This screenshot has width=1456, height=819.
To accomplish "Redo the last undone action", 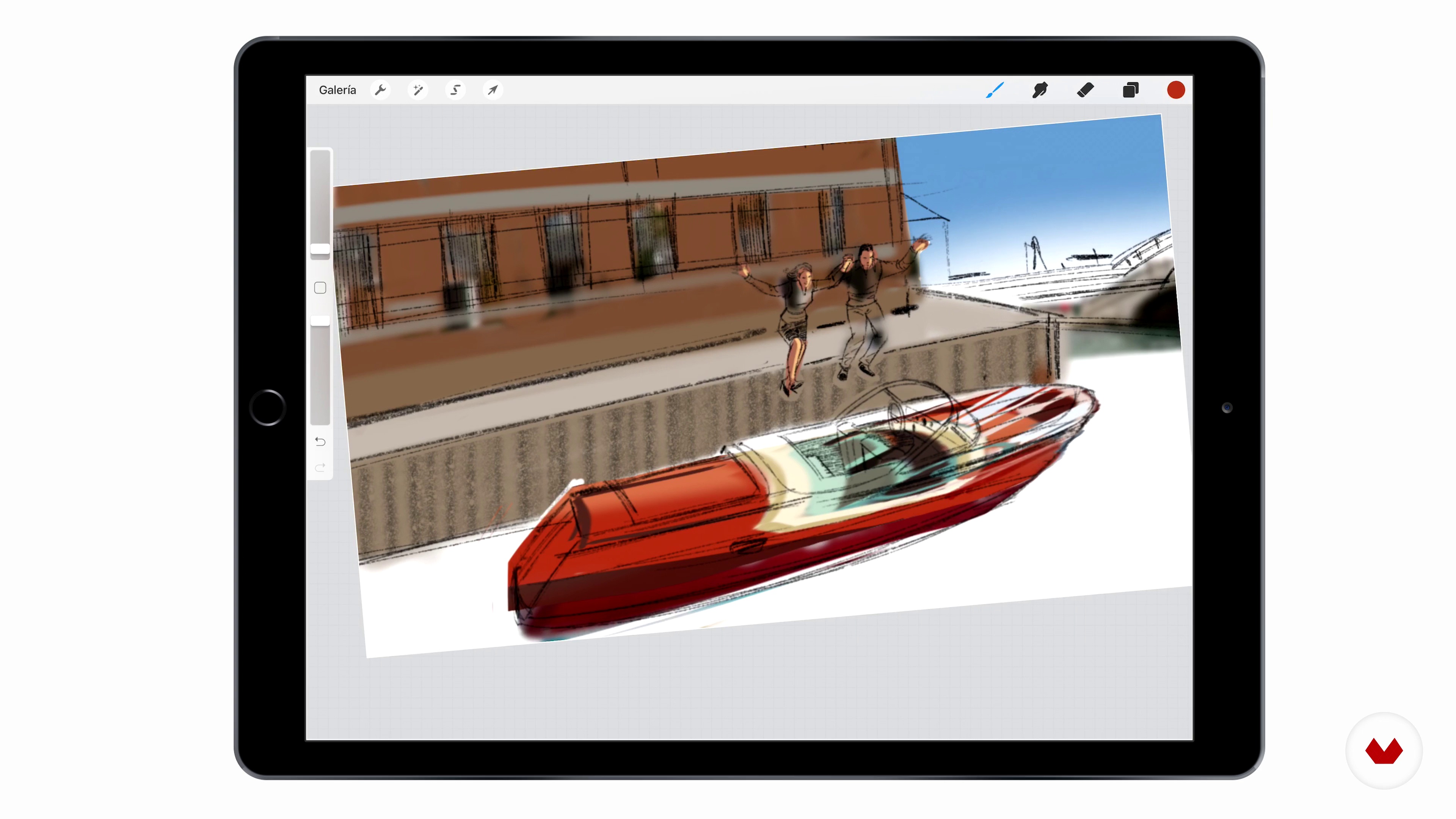I will (x=320, y=468).
